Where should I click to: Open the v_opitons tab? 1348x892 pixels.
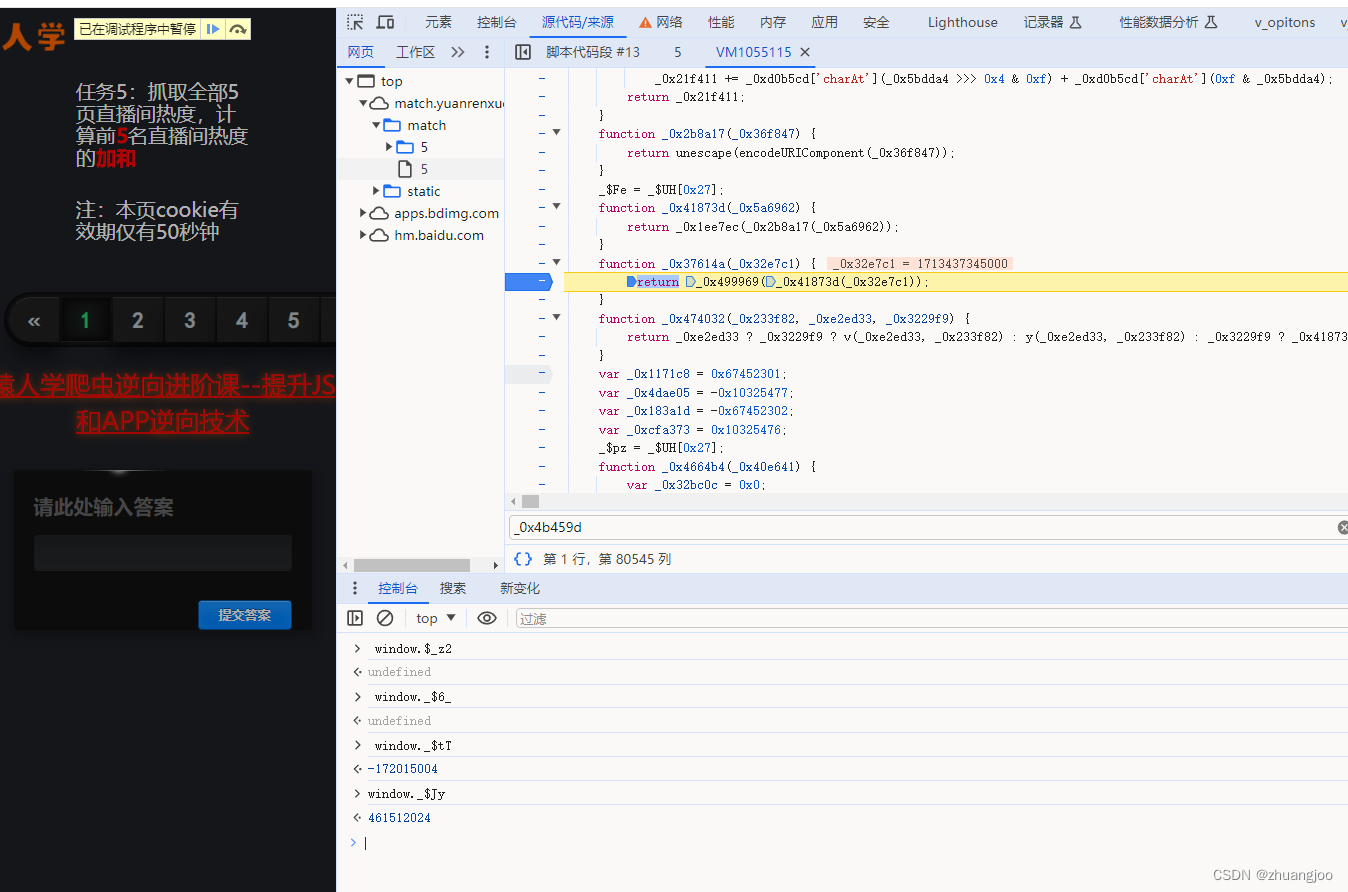coord(1285,22)
